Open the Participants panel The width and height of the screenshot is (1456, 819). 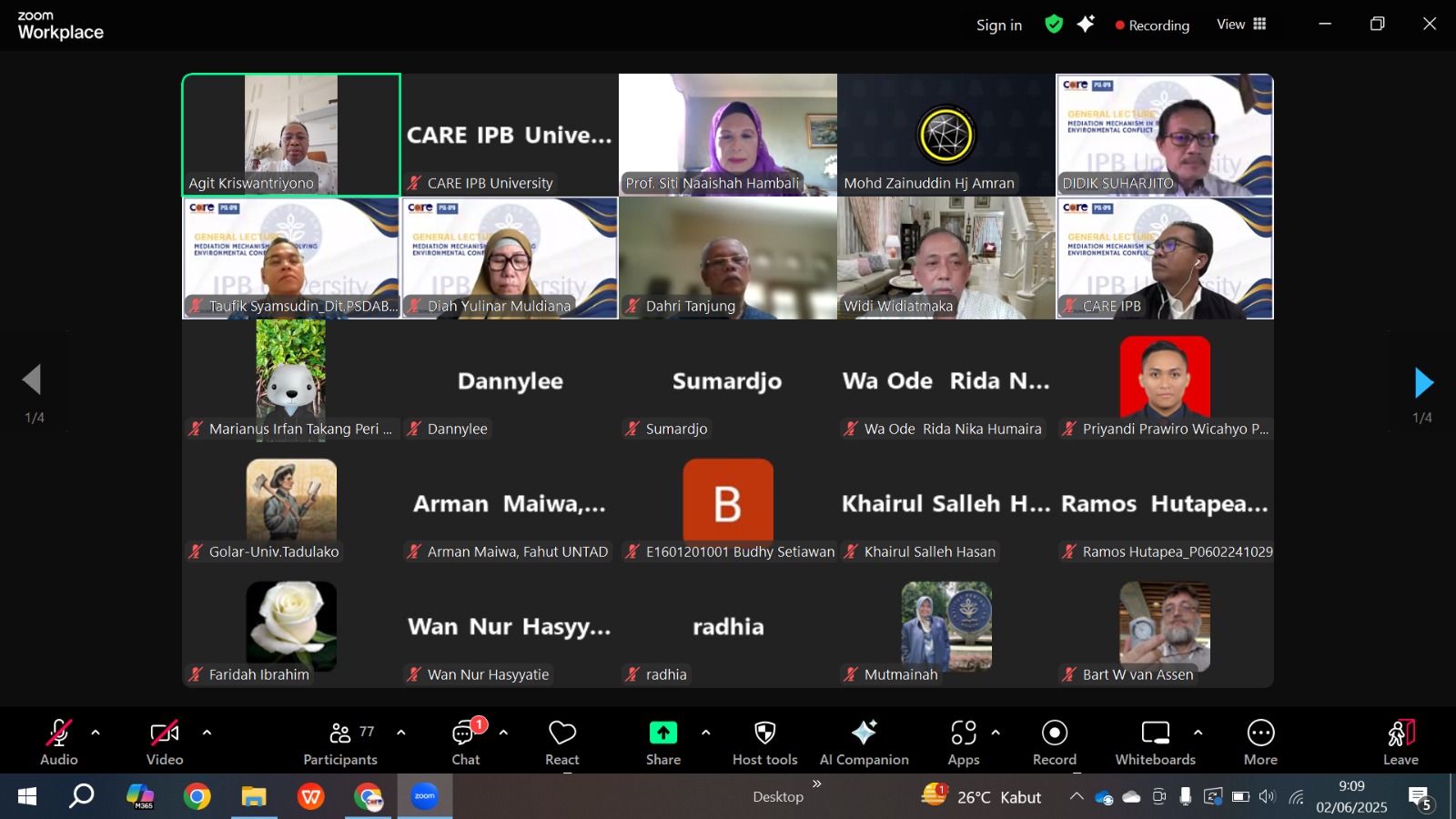pos(340,743)
